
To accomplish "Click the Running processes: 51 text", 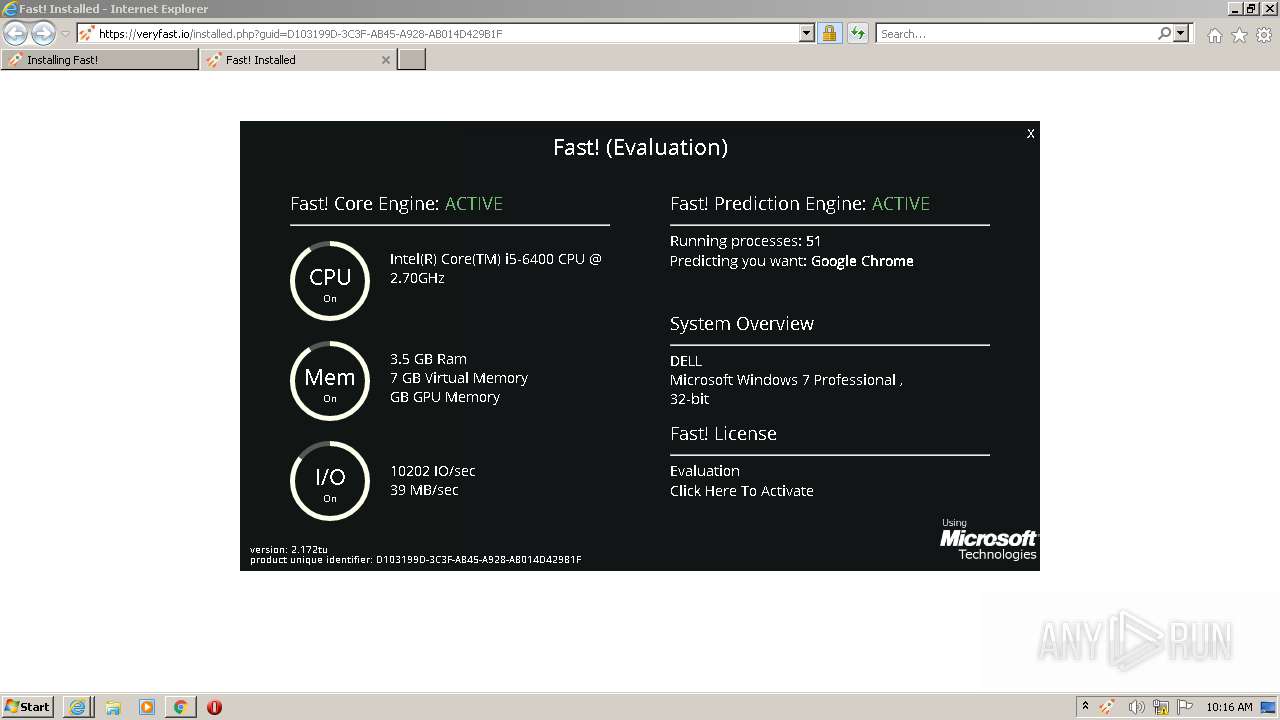I will tap(745, 241).
